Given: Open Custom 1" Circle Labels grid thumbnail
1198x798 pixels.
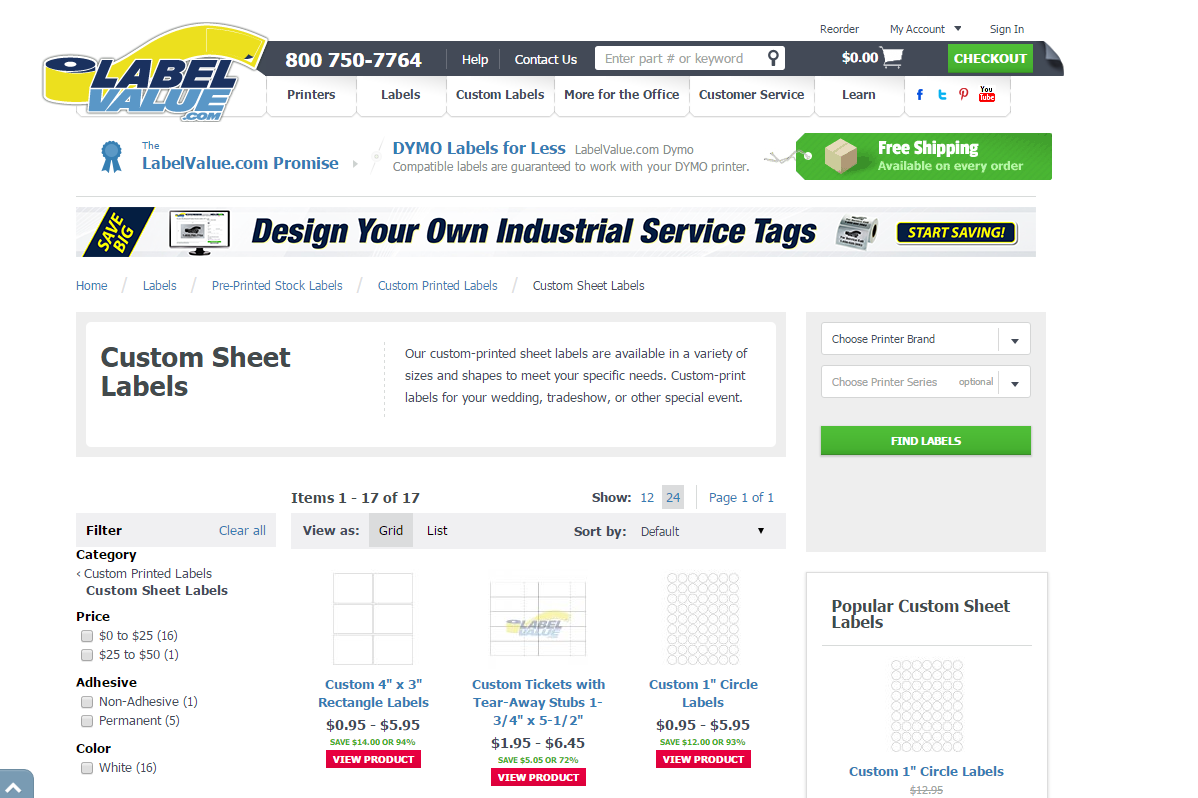Looking at the screenshot, I should (x=703, y=618).
